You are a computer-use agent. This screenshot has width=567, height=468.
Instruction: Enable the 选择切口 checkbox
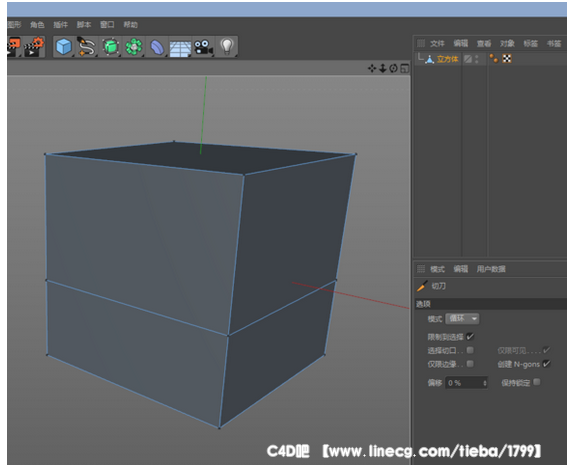(470, 350)
